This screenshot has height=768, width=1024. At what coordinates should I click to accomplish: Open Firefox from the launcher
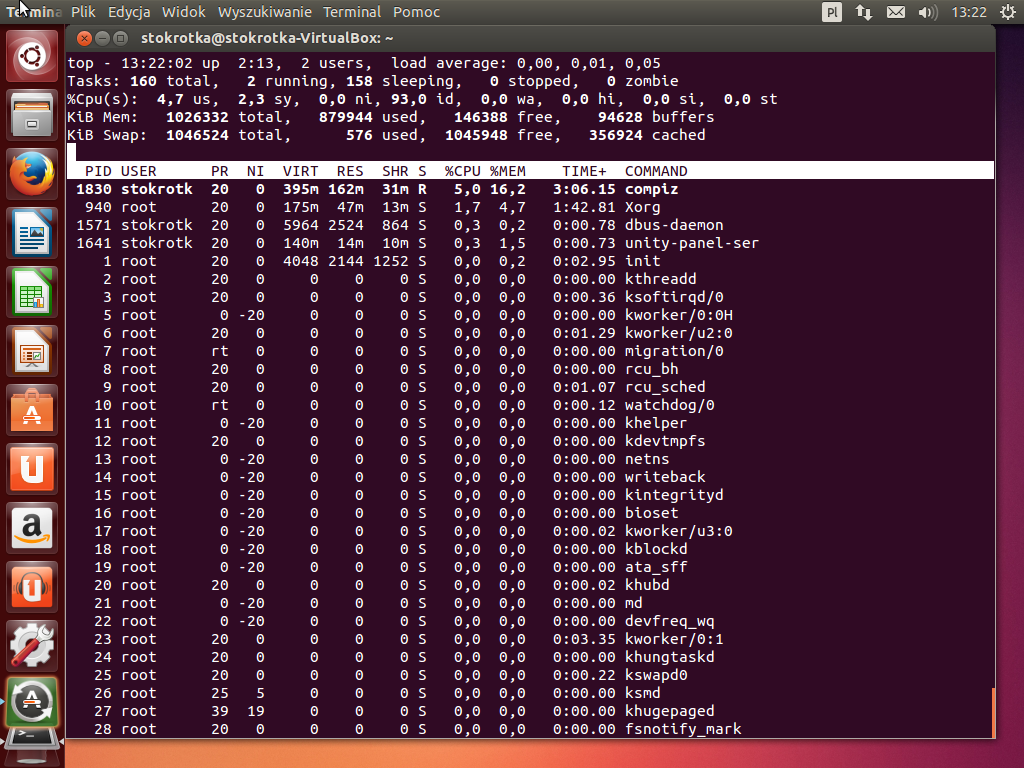(x=33, y=175)
